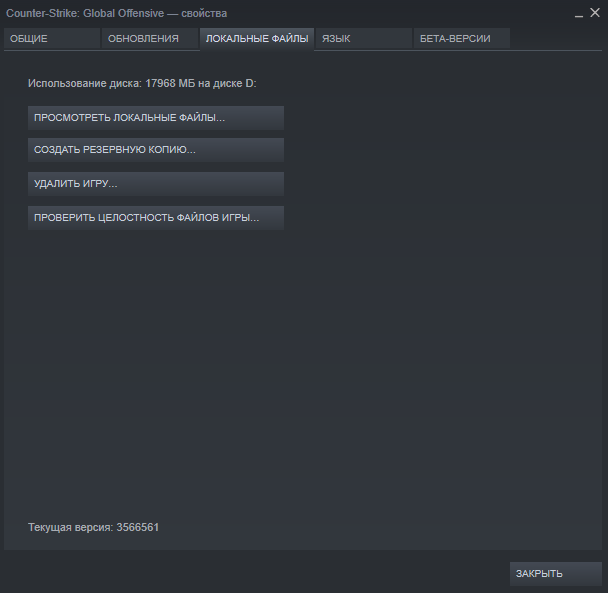This screenshot has width=608, height=593.
Task: Click СОЗДАТЬ РЕЗЕРВНУЮ КОПИЮ button
Action: coord(156,150)
